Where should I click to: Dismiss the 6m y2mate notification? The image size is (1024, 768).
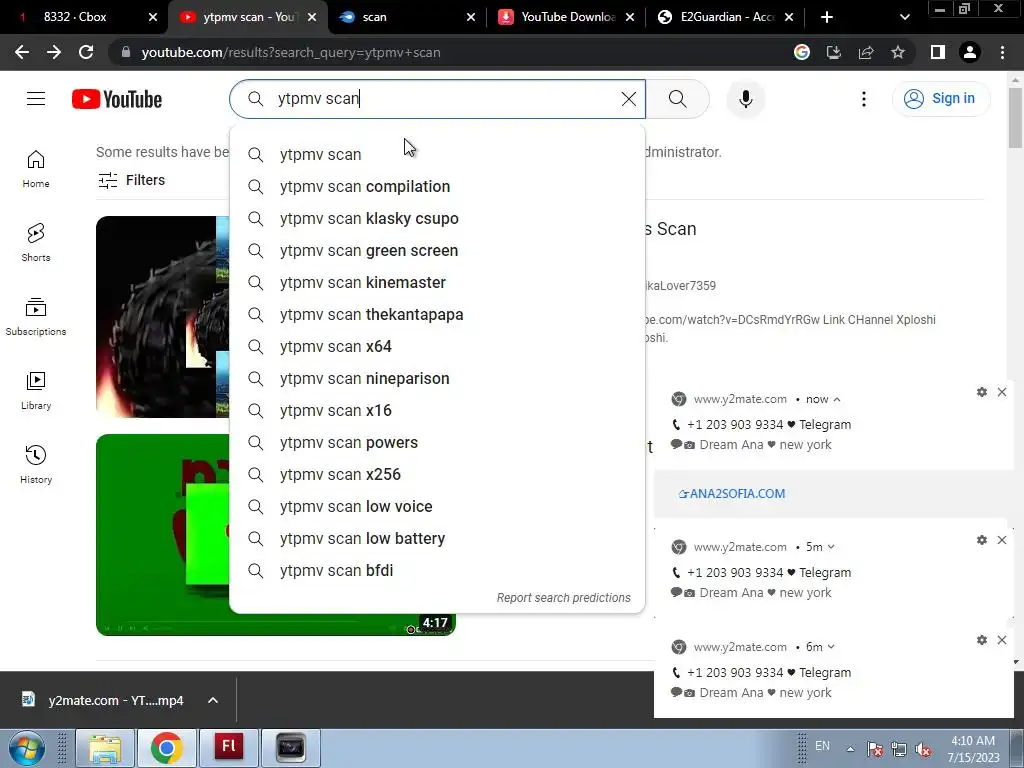1002,640
